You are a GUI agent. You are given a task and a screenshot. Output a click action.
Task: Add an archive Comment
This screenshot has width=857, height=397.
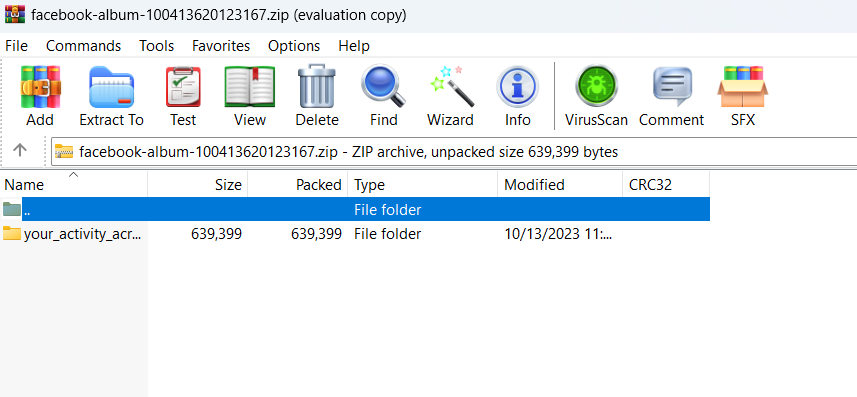pos(672,86)
